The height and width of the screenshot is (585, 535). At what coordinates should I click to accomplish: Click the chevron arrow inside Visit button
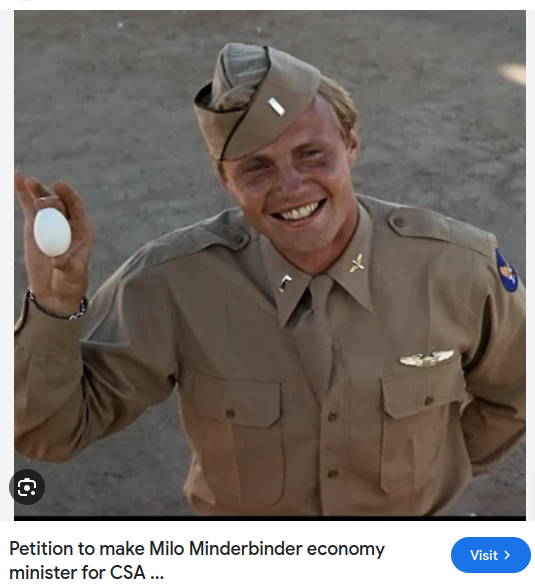(x=507, y=555)
